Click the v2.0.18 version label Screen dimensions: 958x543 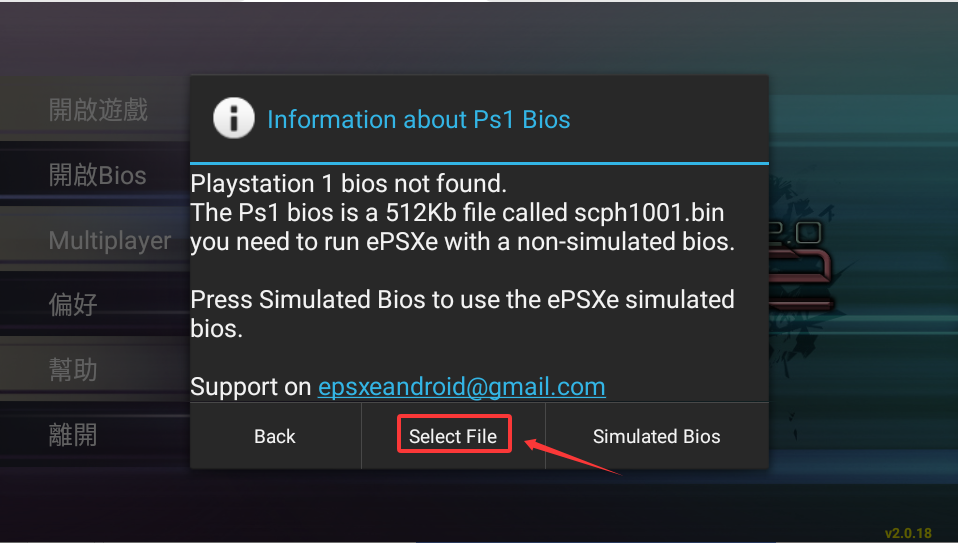908,533
